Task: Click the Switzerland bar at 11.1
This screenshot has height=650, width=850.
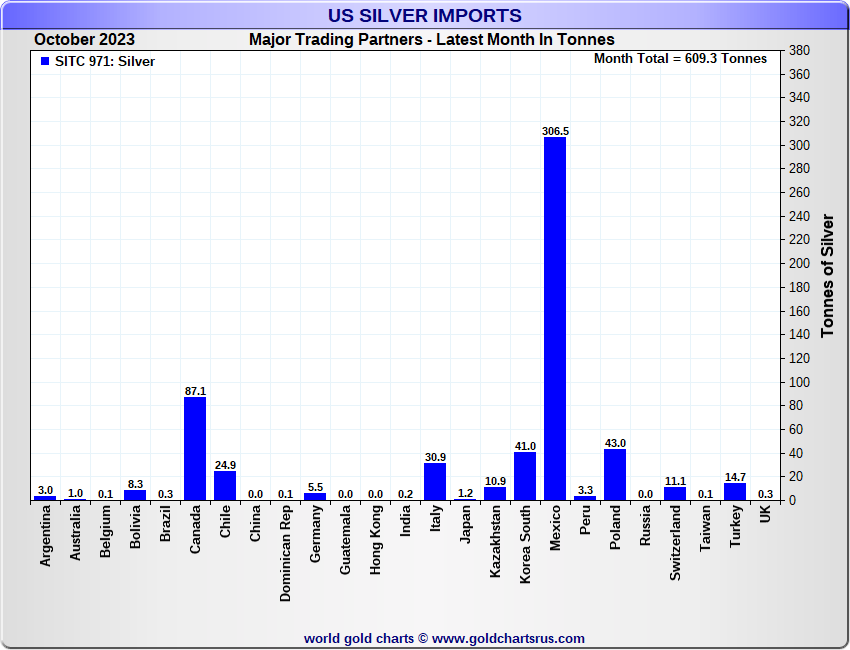Action: 675,493
